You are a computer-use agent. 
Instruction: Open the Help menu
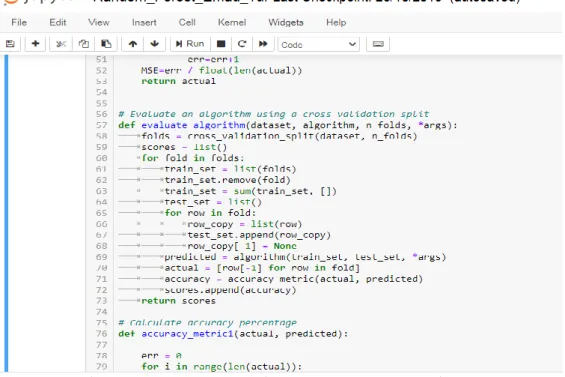pyautogui.click(x=336, y=22)
